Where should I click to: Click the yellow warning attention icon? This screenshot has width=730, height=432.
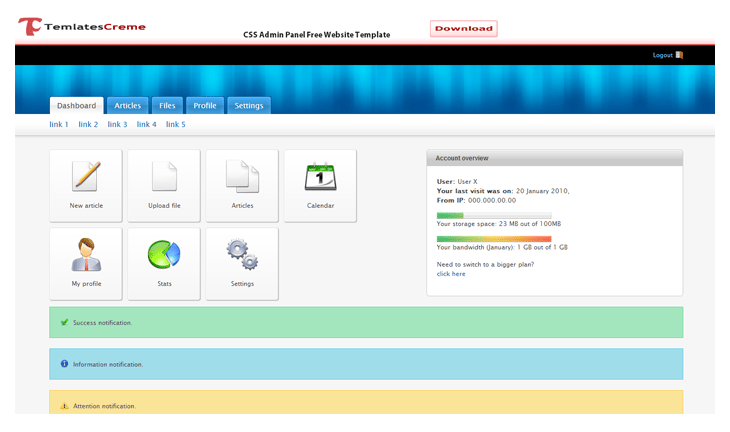click(x=64, y=406)
